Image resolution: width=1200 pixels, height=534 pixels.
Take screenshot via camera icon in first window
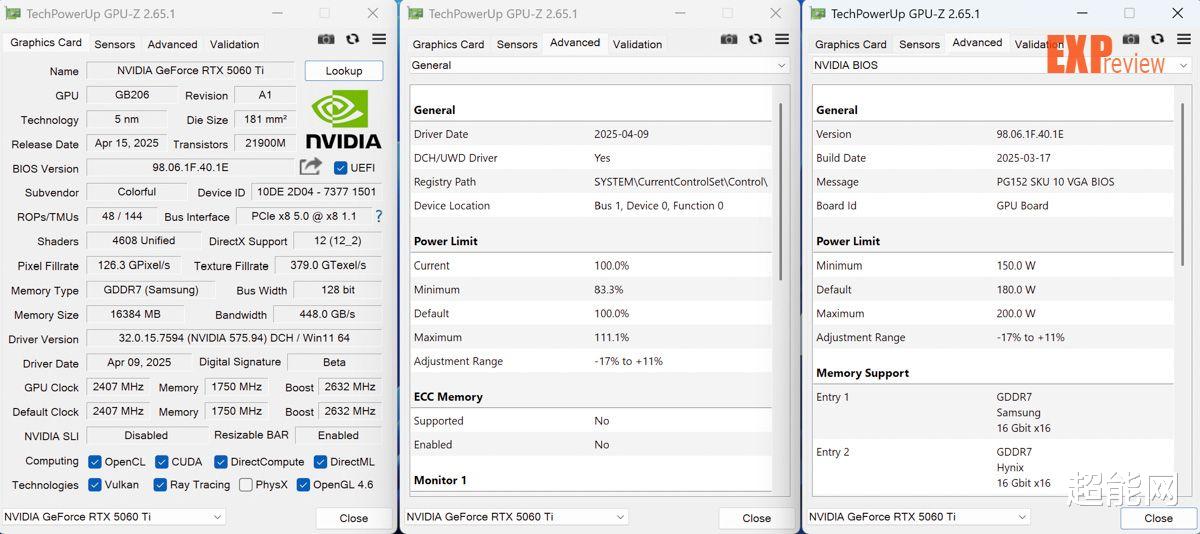tap(326, 39)
